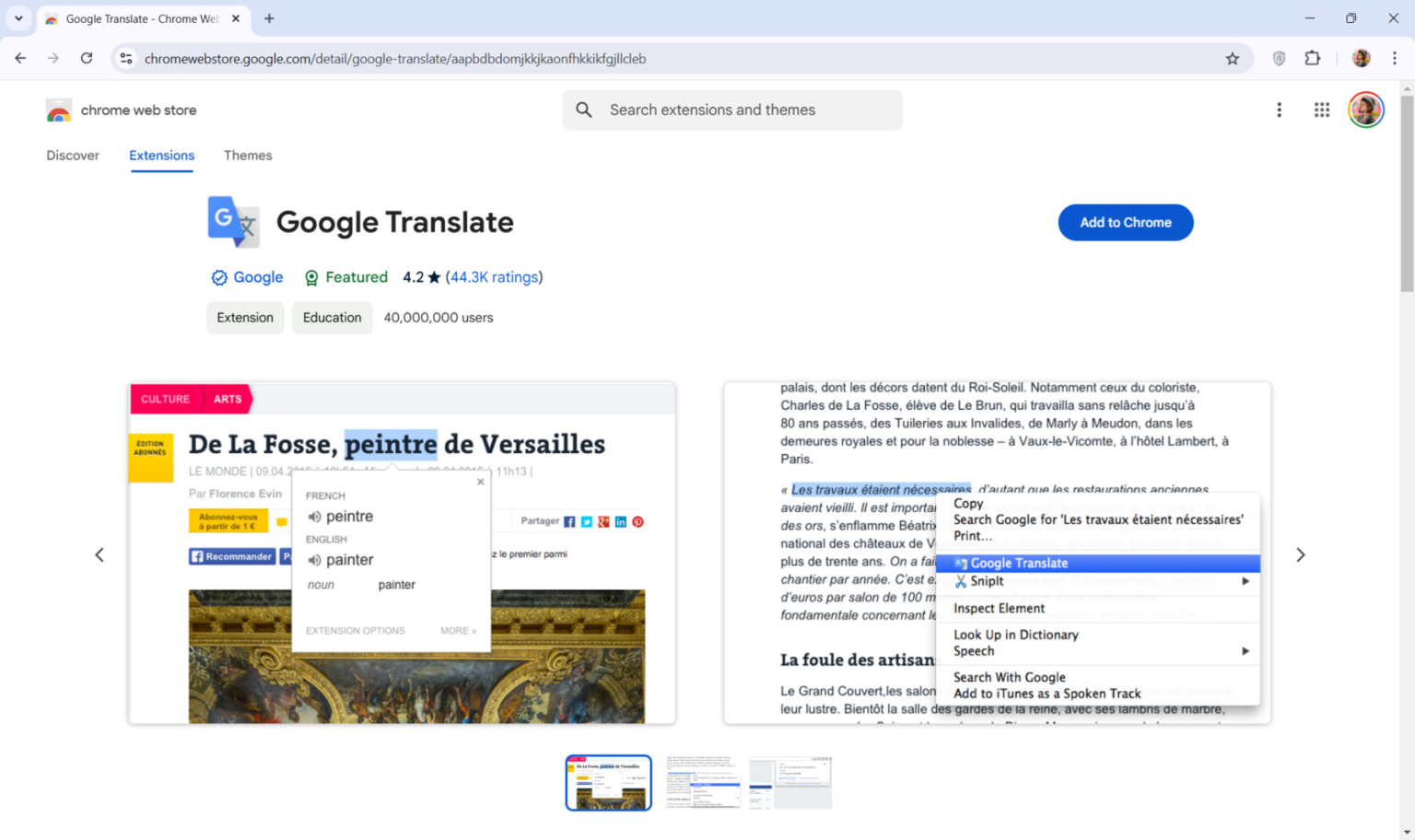Bookmark this page with the star icon
The image size is (1415, 840).
pyautogui.click(x=1233, y=58)
